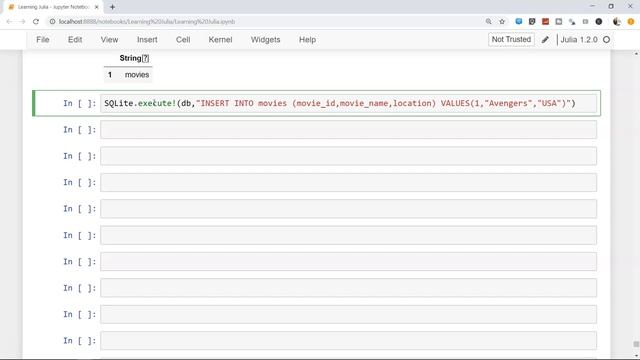Click the In [ ] prompt of active cell
The image size is (640, 360).
tap(79, 103)
